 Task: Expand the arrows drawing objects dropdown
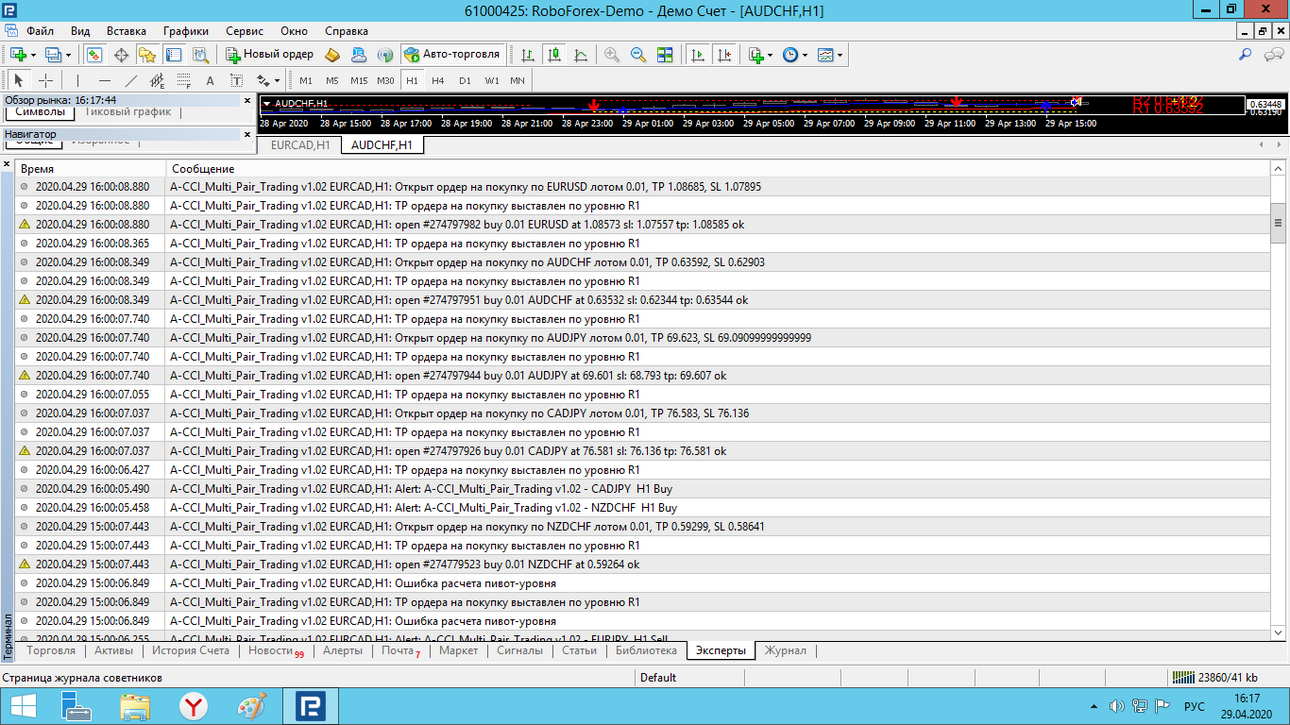point(277,81)
